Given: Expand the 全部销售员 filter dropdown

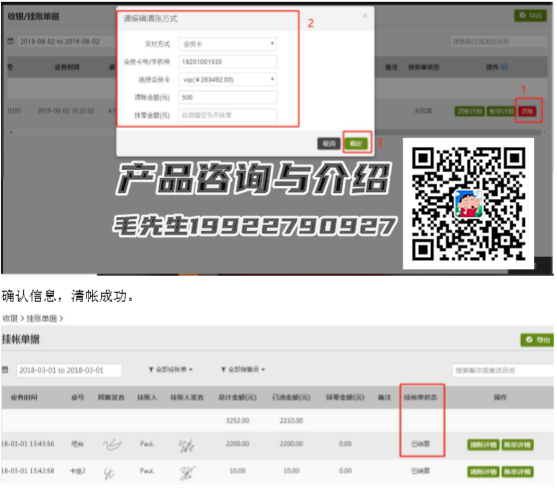Looking at the screenshot, I should point(243,370).
